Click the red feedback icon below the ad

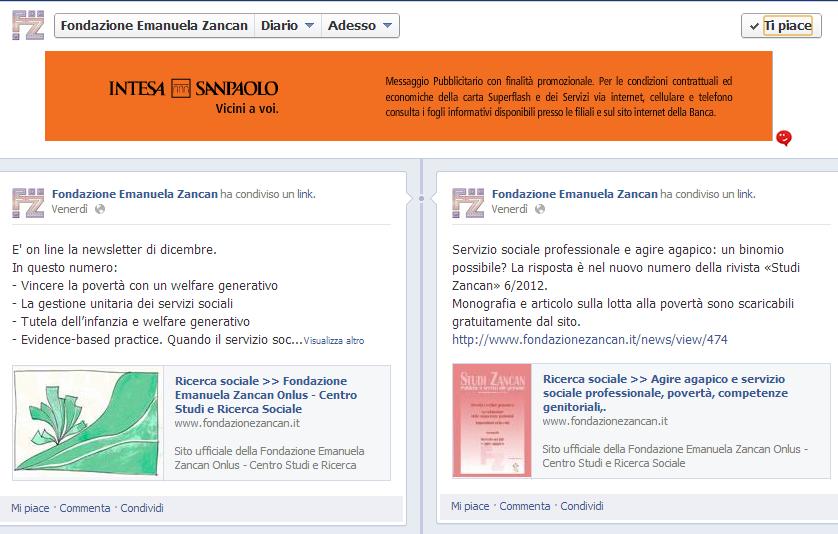784,138
